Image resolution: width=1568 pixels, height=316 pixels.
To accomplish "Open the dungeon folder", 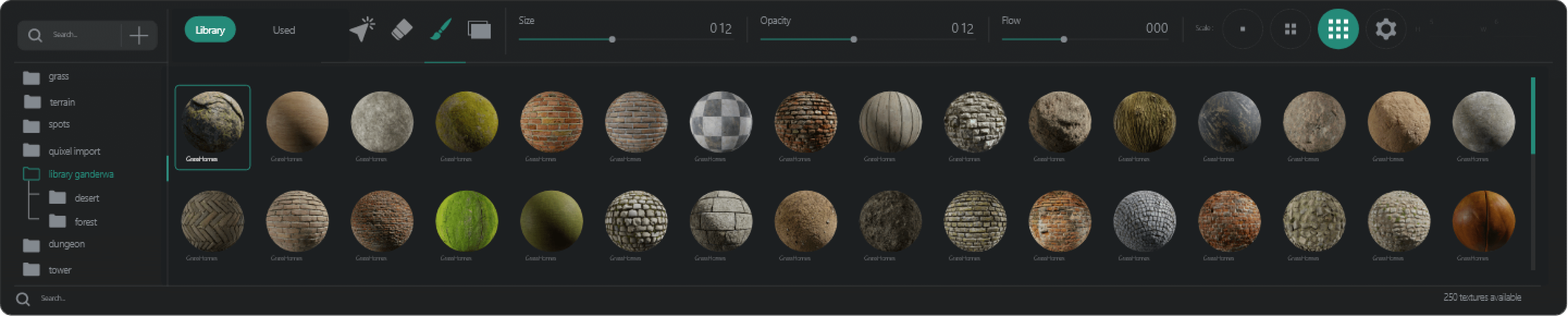I will tap(66, 244).
